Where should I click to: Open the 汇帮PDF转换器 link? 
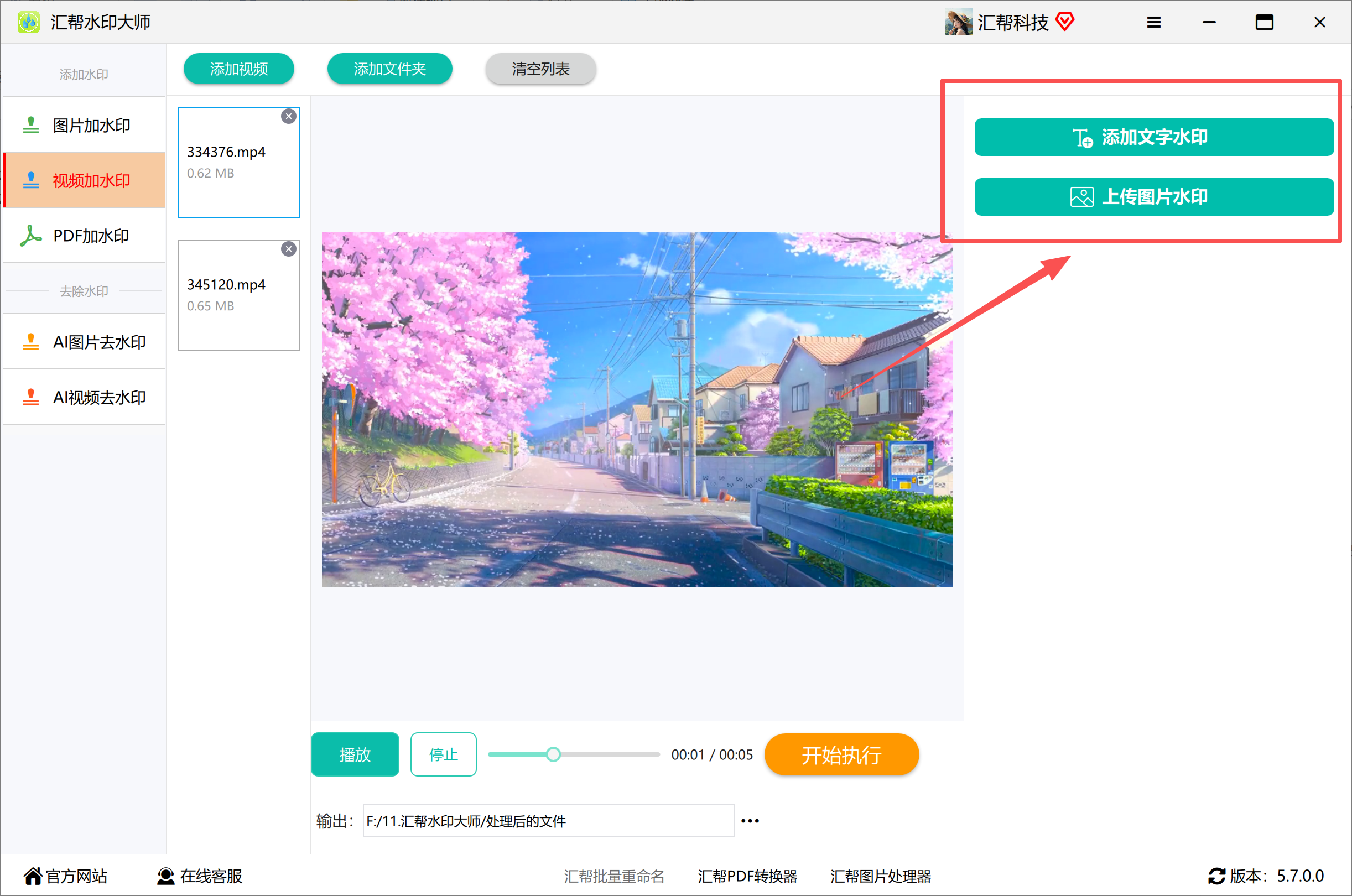tap(747, 877)
